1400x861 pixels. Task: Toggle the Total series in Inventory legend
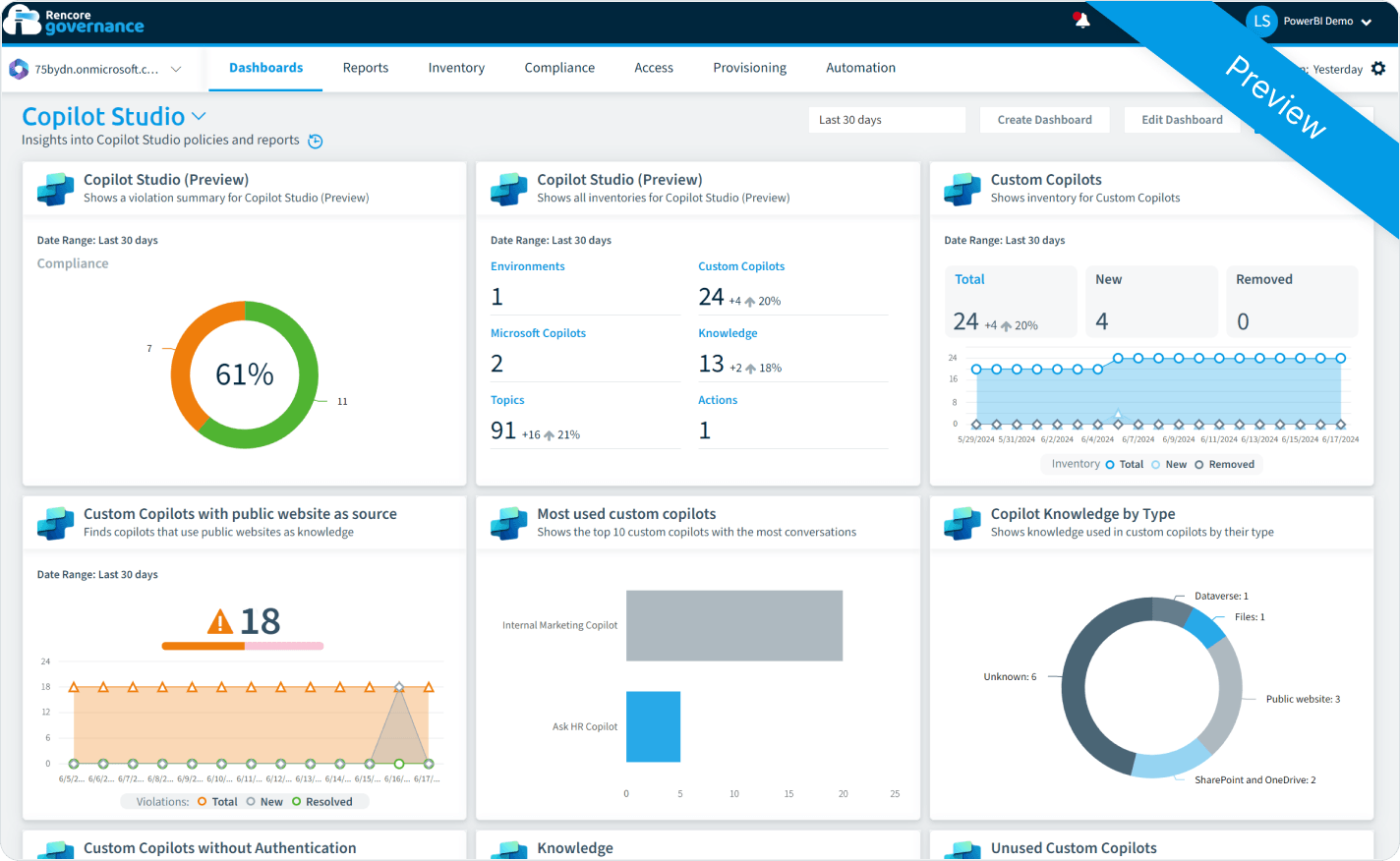(x=1125, y=465)
